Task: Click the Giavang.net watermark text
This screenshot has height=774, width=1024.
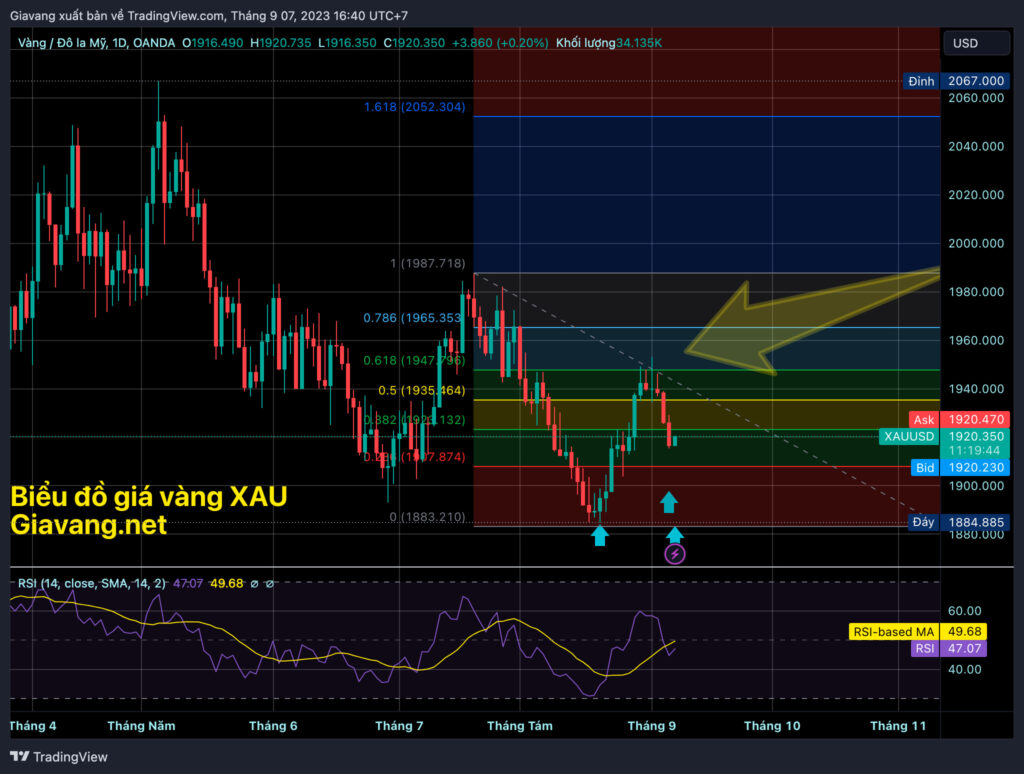Action: point(88,524)
